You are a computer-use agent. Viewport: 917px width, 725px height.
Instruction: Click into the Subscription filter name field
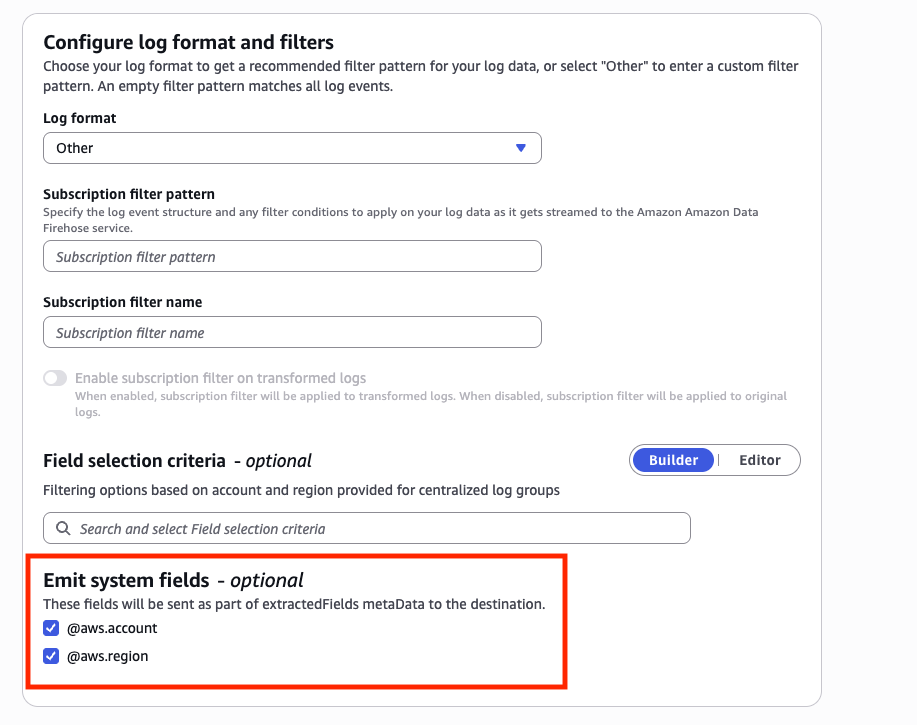click(292, 333)
